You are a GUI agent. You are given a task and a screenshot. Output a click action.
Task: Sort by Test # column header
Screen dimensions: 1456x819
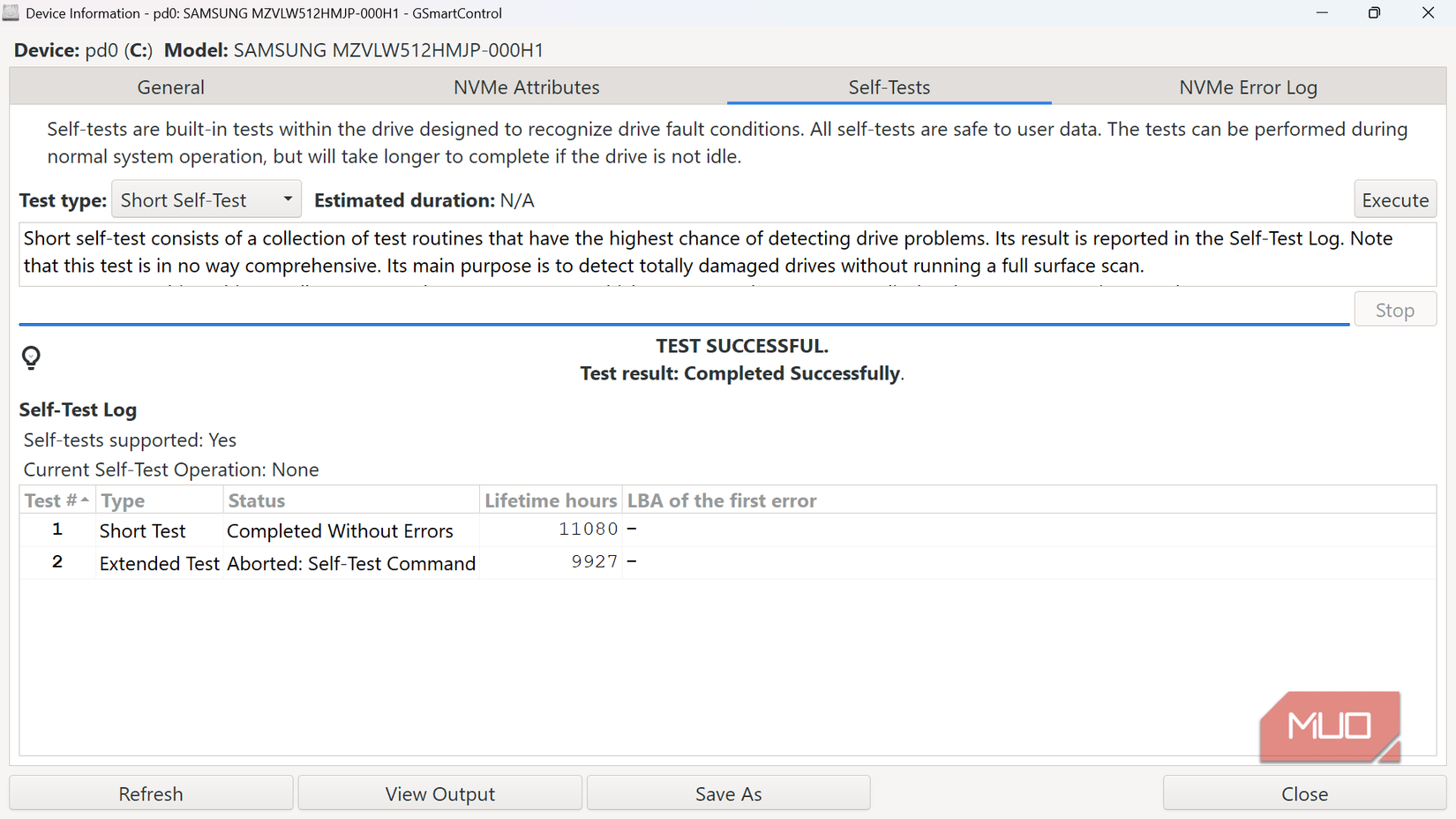tap(56, 500)
